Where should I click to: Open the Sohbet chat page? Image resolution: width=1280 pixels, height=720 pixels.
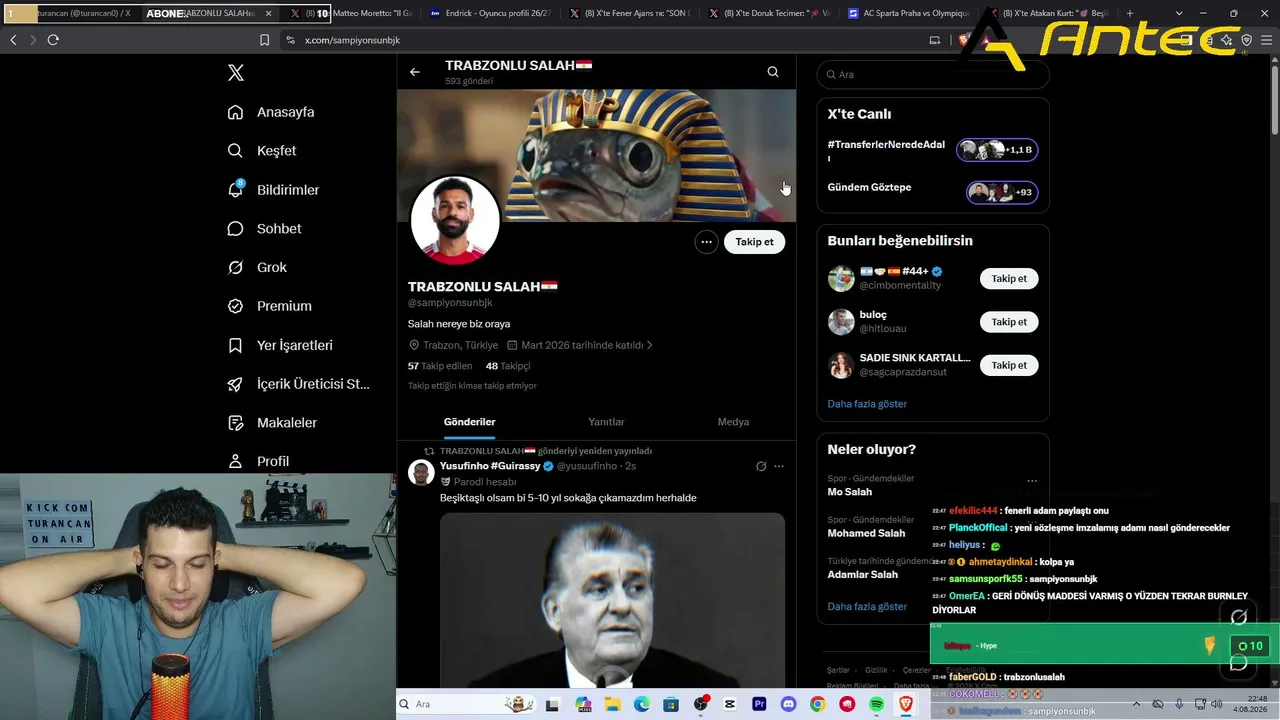pos(264,229)
